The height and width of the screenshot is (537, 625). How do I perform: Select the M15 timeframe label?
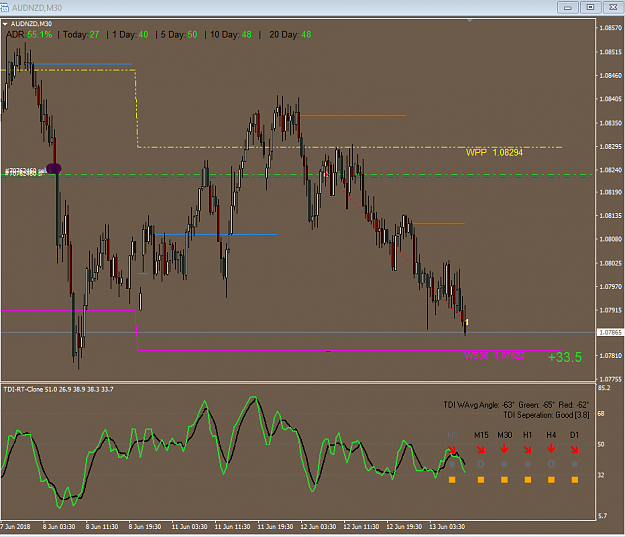(481, 435)
